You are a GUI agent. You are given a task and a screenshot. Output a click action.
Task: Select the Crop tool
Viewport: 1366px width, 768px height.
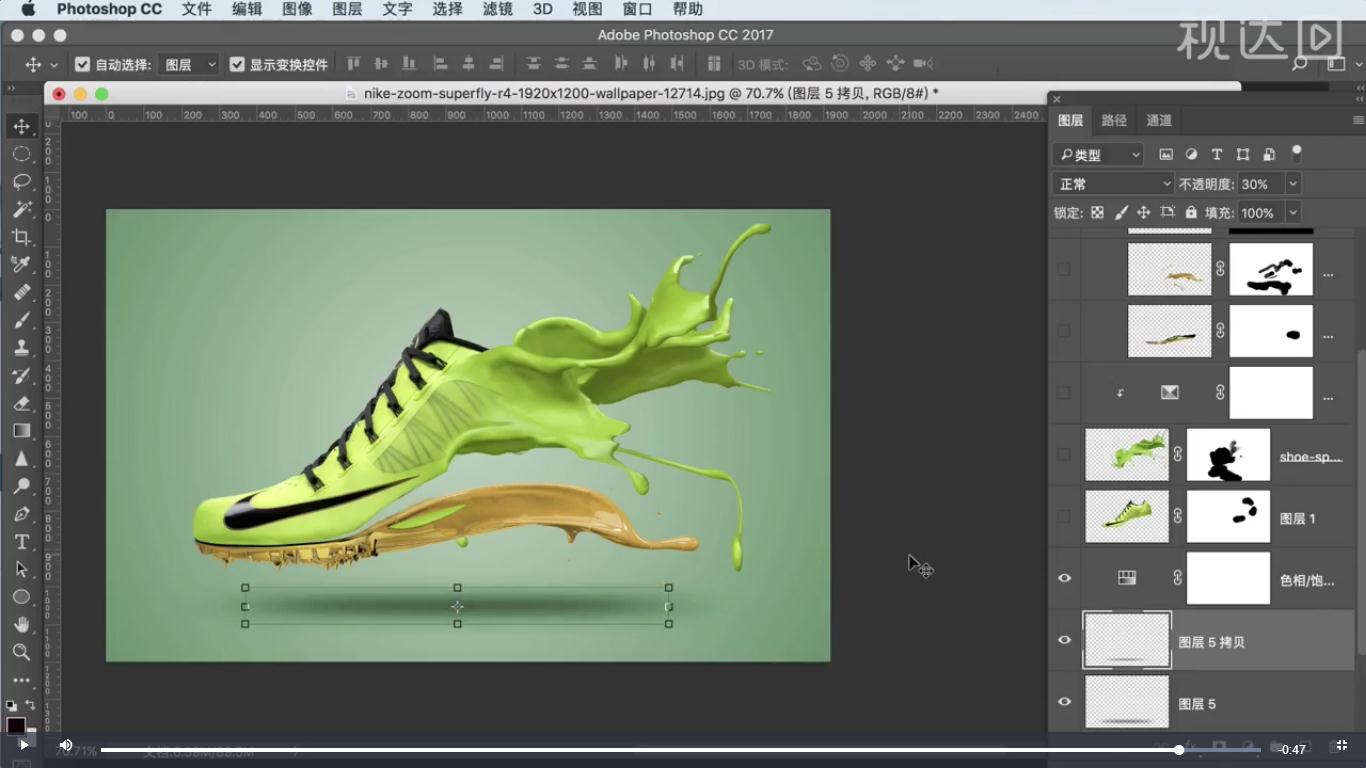pos(21,237)
